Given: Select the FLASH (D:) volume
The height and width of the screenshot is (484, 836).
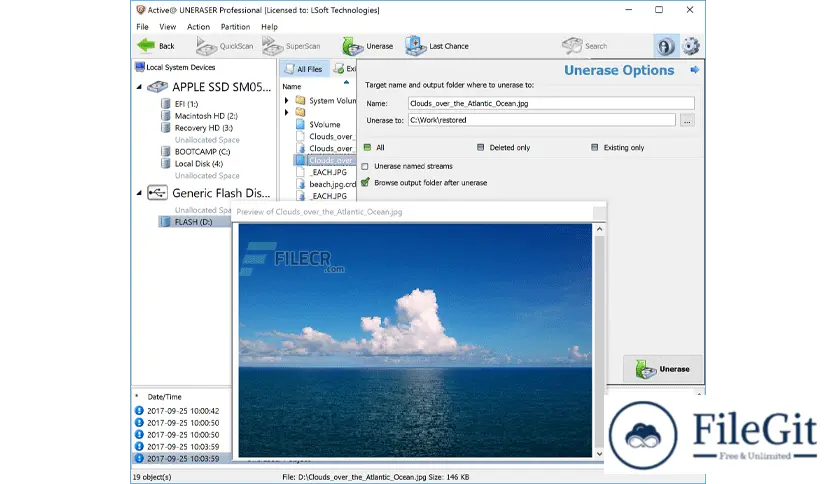Looking at the screenshot, I should point(195,222).
